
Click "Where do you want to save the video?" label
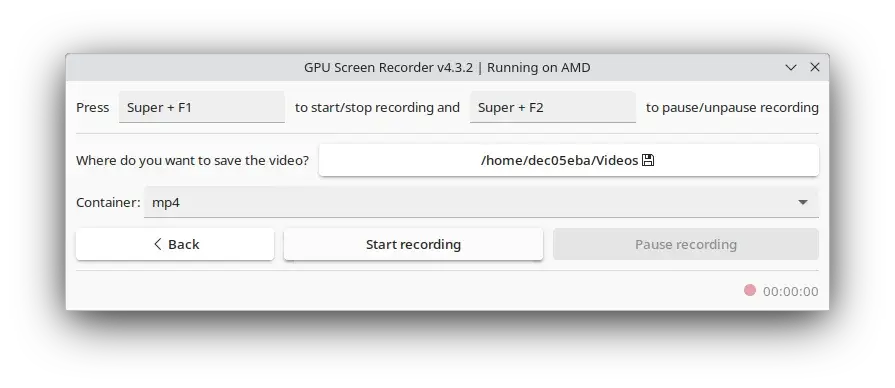click(x=192, y=160)
